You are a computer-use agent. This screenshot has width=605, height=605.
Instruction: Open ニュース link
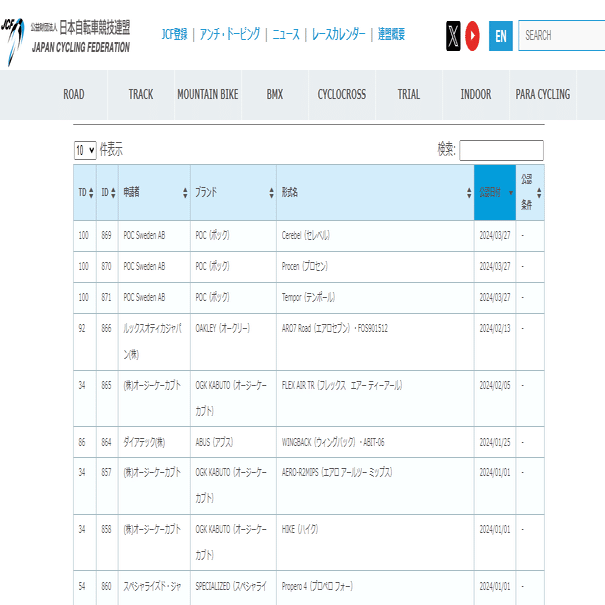click(x=286, y=34)
